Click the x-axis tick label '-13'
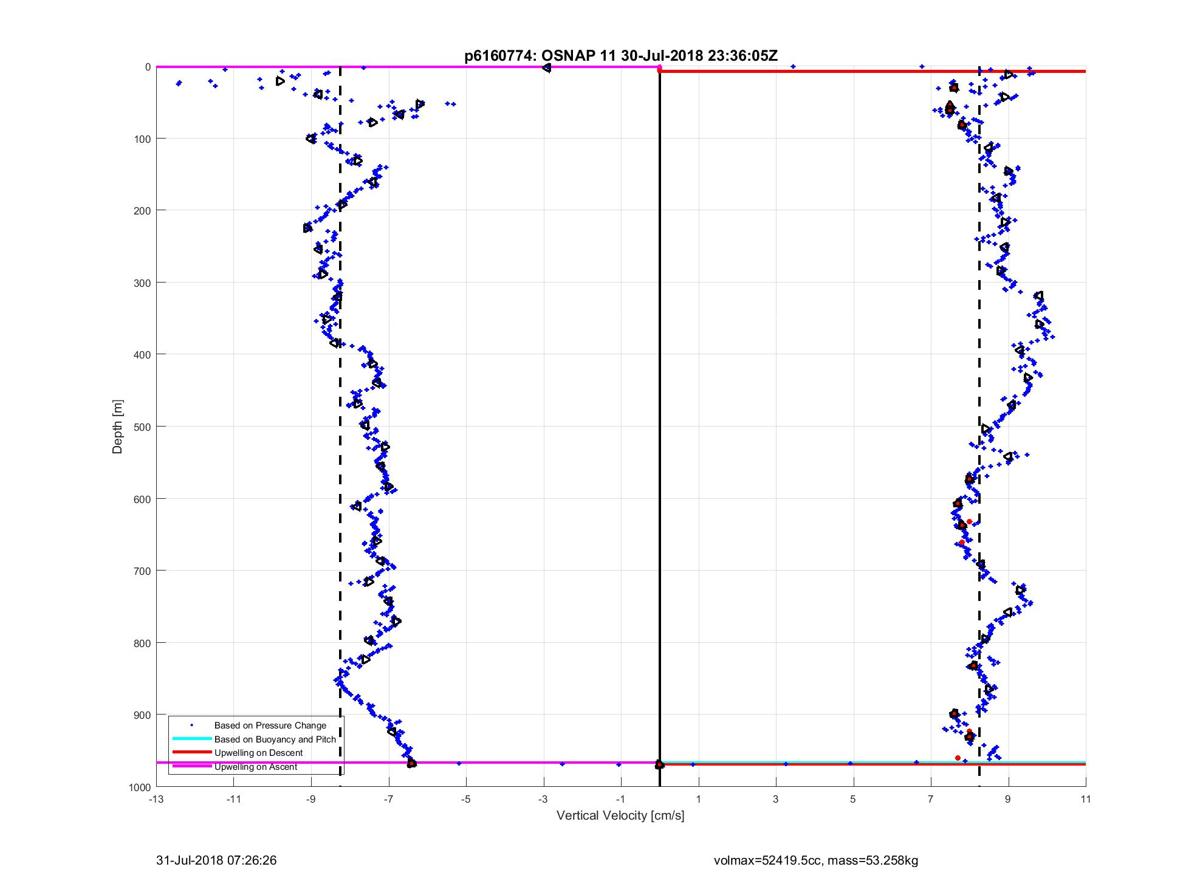The image size is (1200, 885). click(155, 799)
